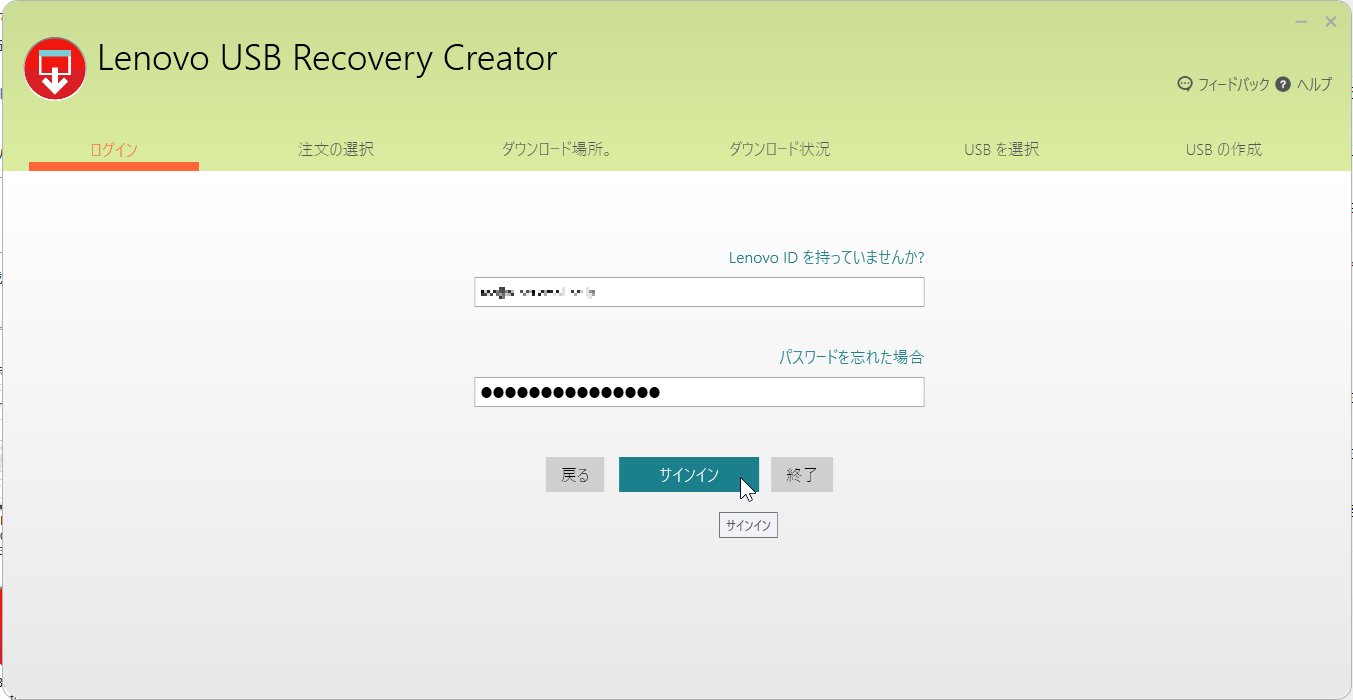This screenshot has height=700, width=1353.
Task: Open the フィードバック link
Action: (x=1233, y=85)
